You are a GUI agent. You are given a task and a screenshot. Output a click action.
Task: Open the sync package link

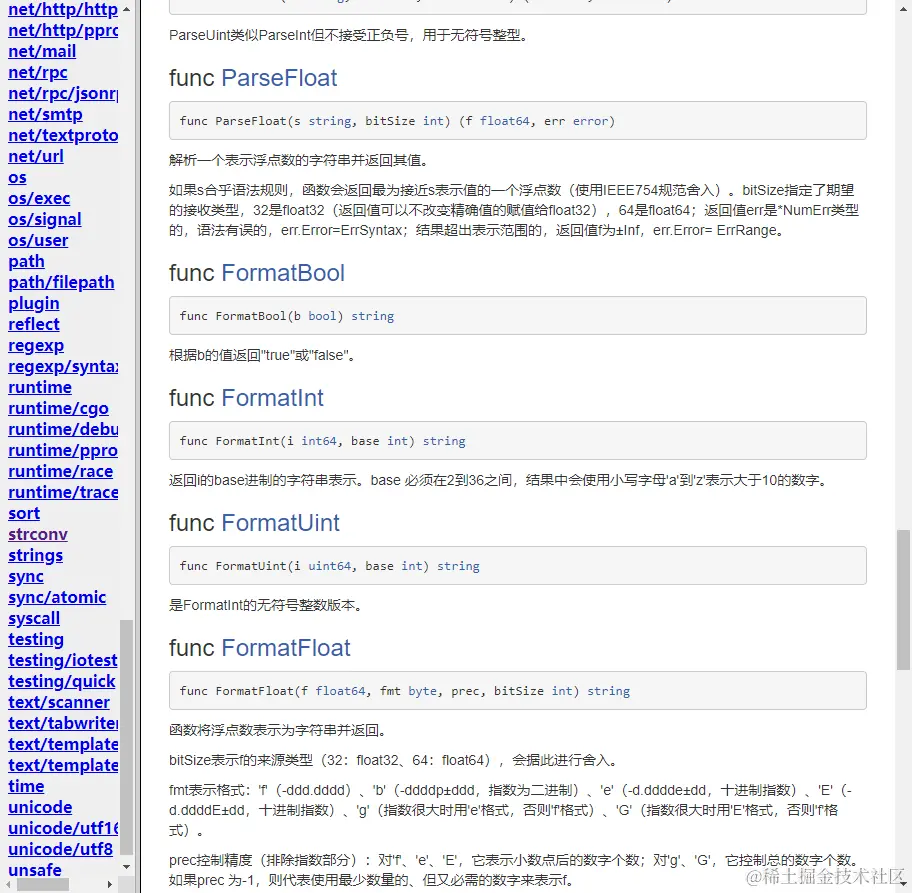point(26,577)
